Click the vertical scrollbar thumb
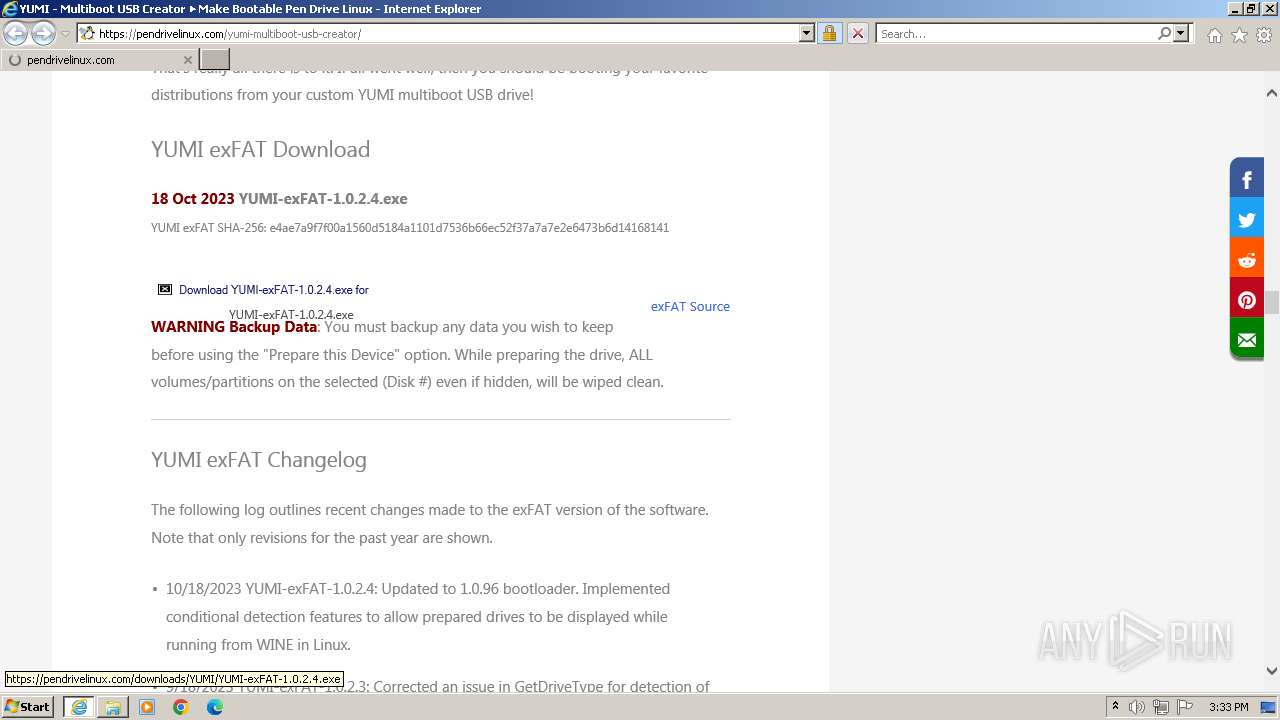Image resolution: width=1280 pixels, height=720 pixels. pos(1271,303)
